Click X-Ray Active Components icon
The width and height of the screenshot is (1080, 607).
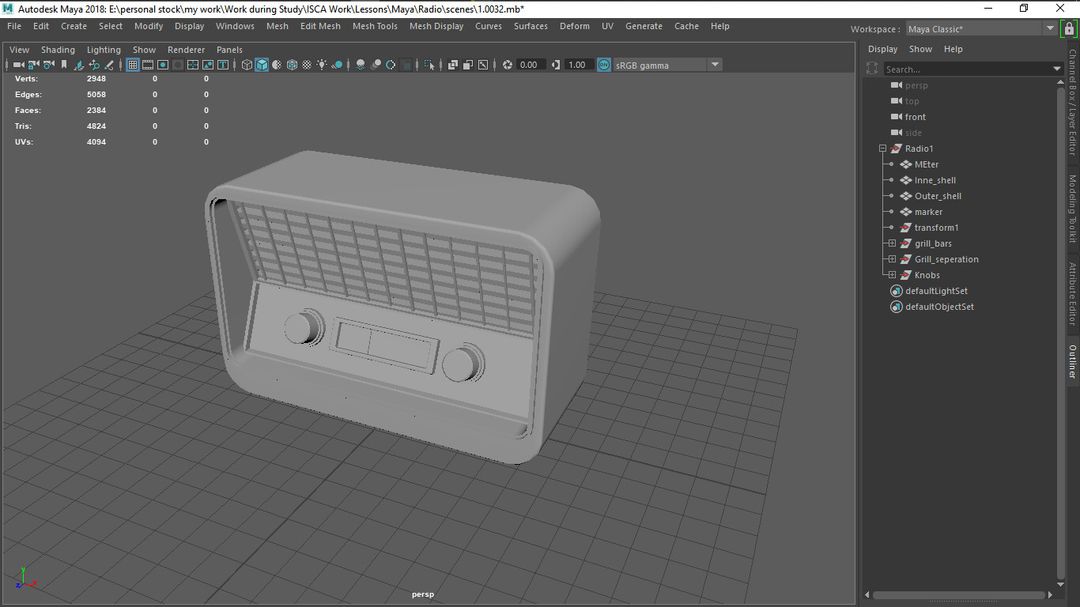pyautogui.click(x=468, y=65)
